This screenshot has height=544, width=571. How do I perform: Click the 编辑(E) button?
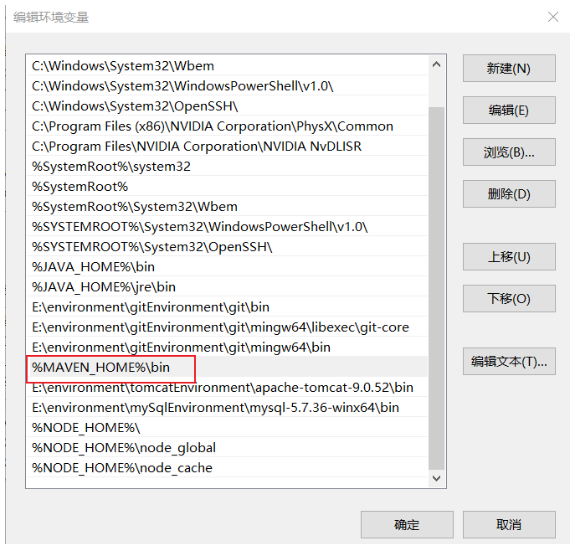click(509, 110)
